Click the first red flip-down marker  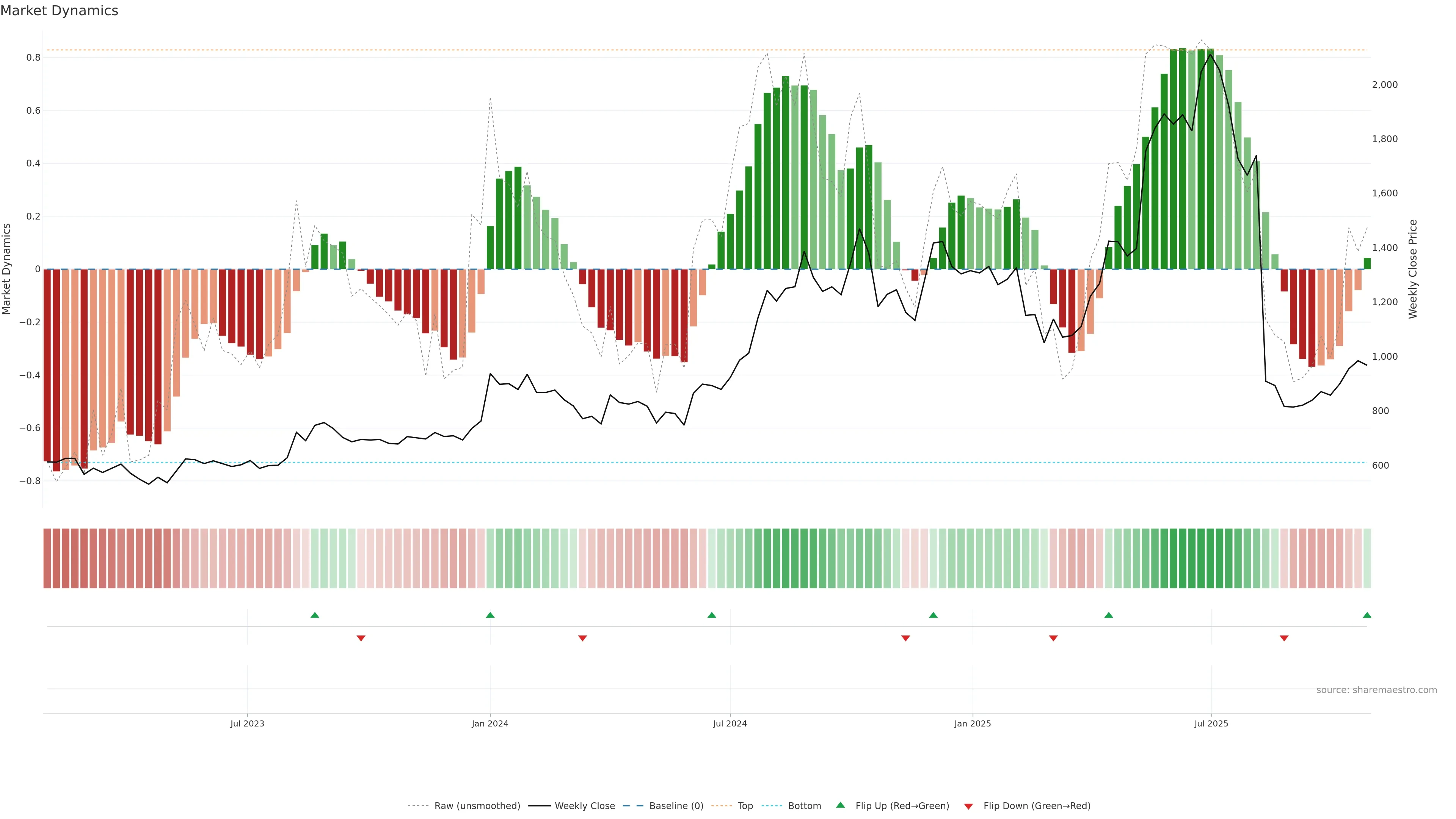coord(361,638)
